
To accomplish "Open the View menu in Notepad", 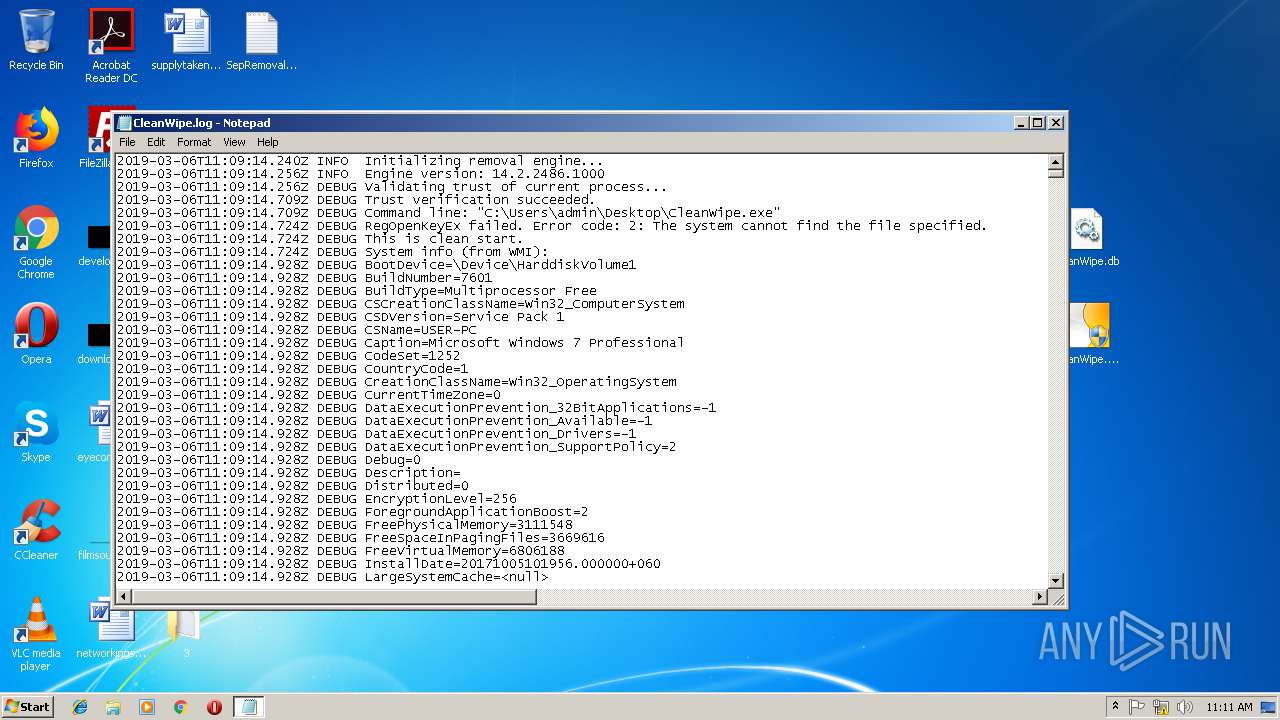I will (x=234, y=142).
